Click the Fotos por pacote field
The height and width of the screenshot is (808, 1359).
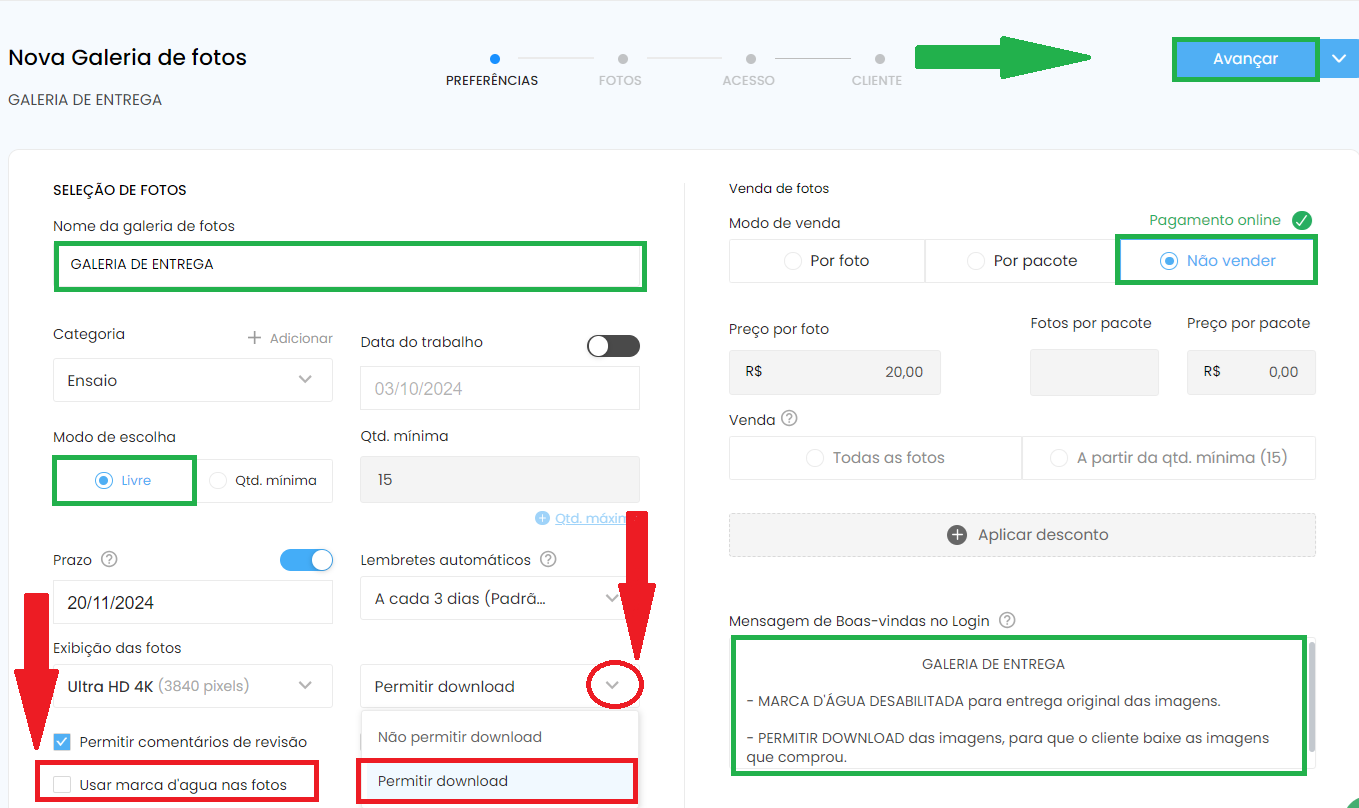click(x=1094, y=372)
